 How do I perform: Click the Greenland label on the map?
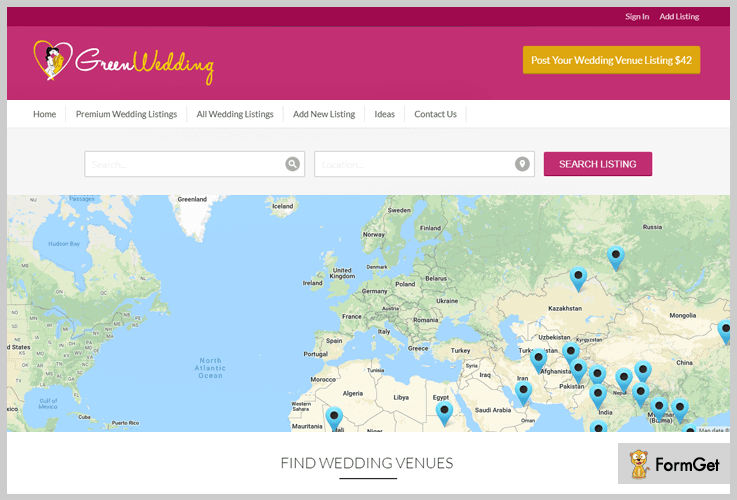point(192,199)
